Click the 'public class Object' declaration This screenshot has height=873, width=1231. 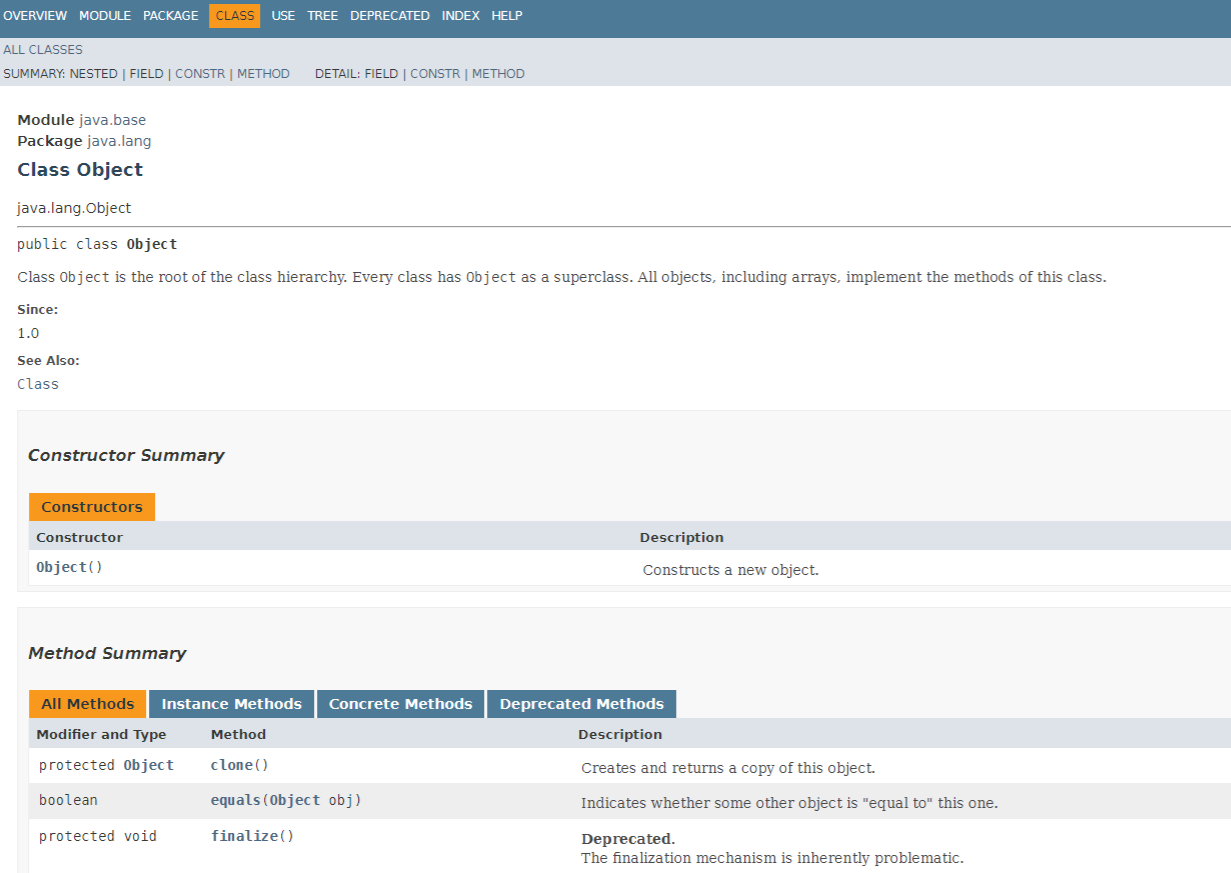[x=97, y=244]
